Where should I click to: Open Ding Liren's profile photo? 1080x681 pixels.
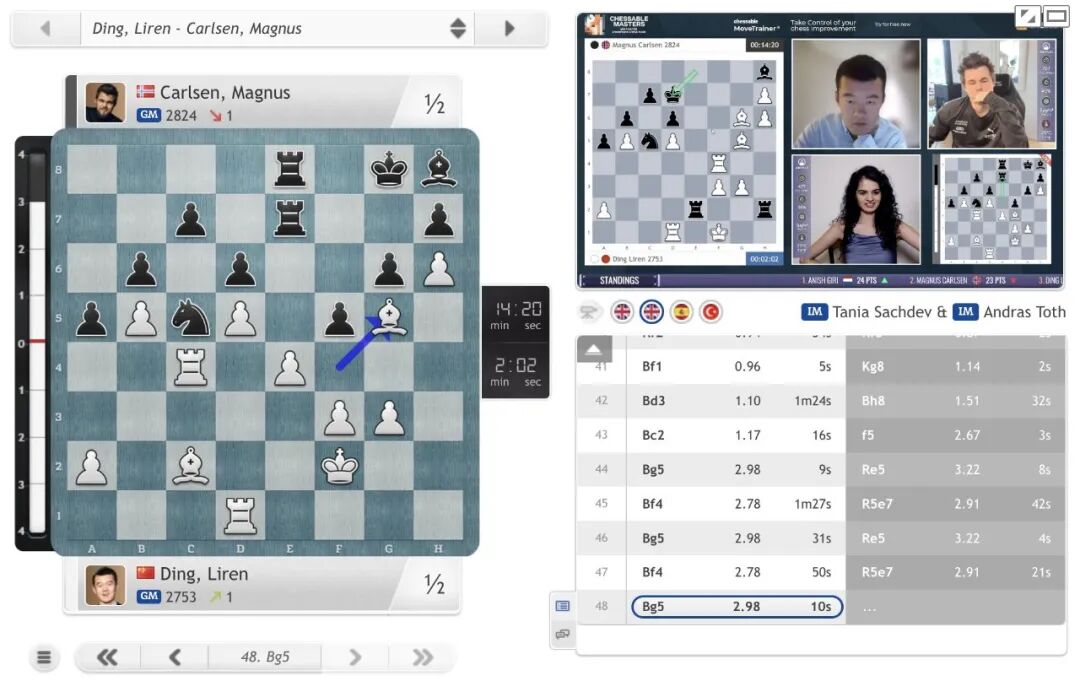pyautogui.click(x=105, y=585)
